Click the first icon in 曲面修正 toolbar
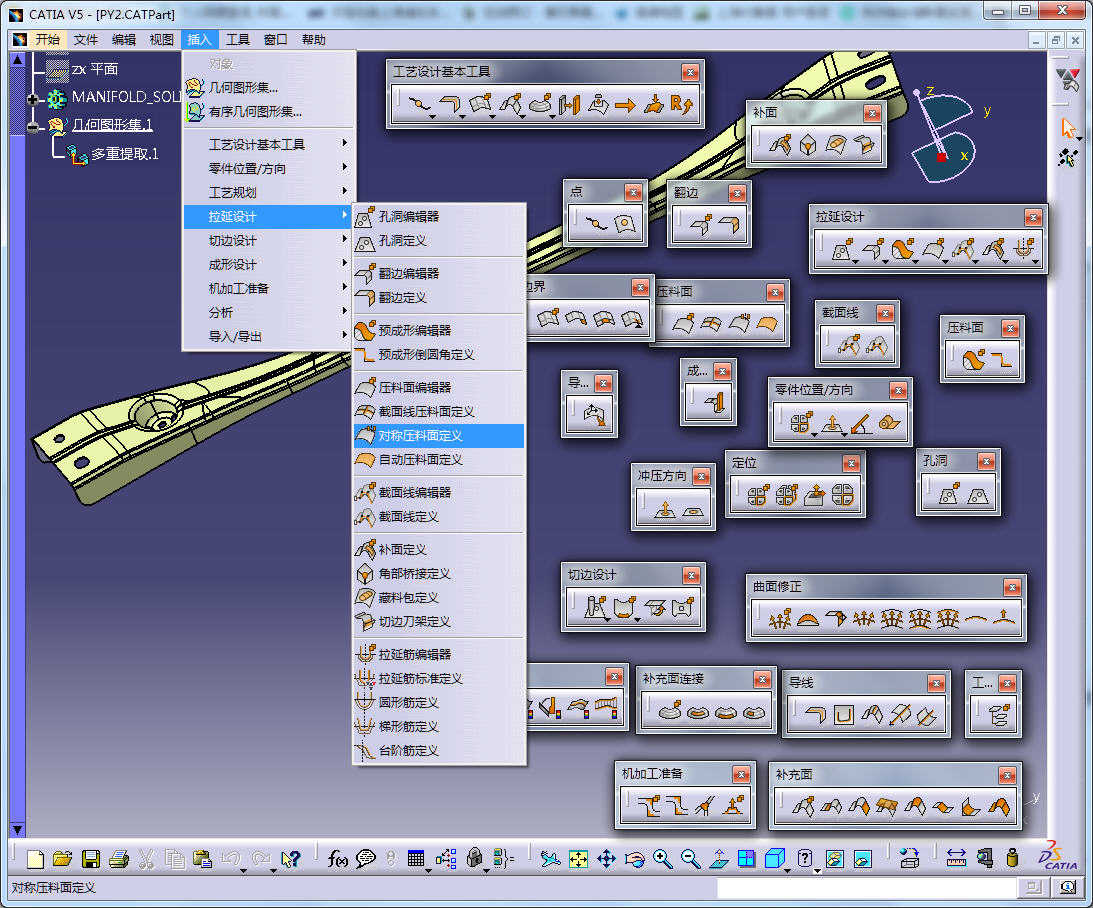Viewport: 1093px width, 908px height. [x=779, y=619]
